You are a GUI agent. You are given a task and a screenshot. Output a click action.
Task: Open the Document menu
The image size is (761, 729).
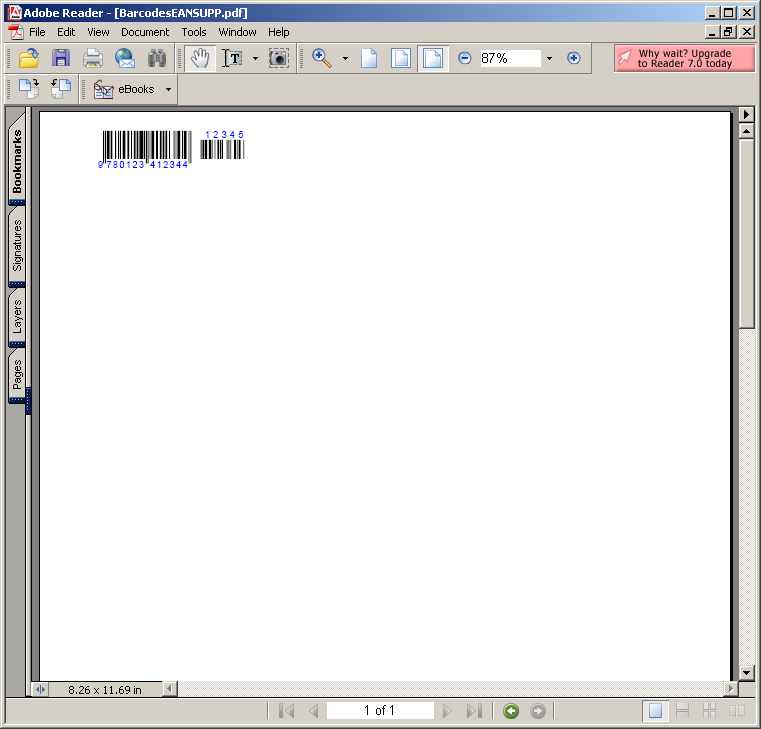pyautogui.click(x=145, y=32)
